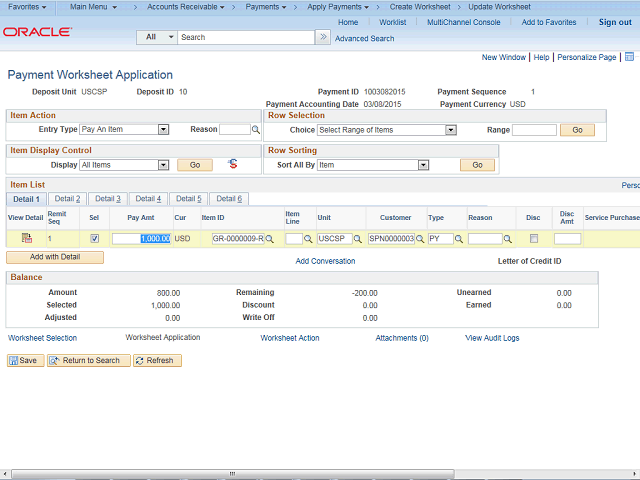This screenshot has width=640, height=480.
Task: Click the Unit lookup magnifier in item row
Action: point(358,239)
